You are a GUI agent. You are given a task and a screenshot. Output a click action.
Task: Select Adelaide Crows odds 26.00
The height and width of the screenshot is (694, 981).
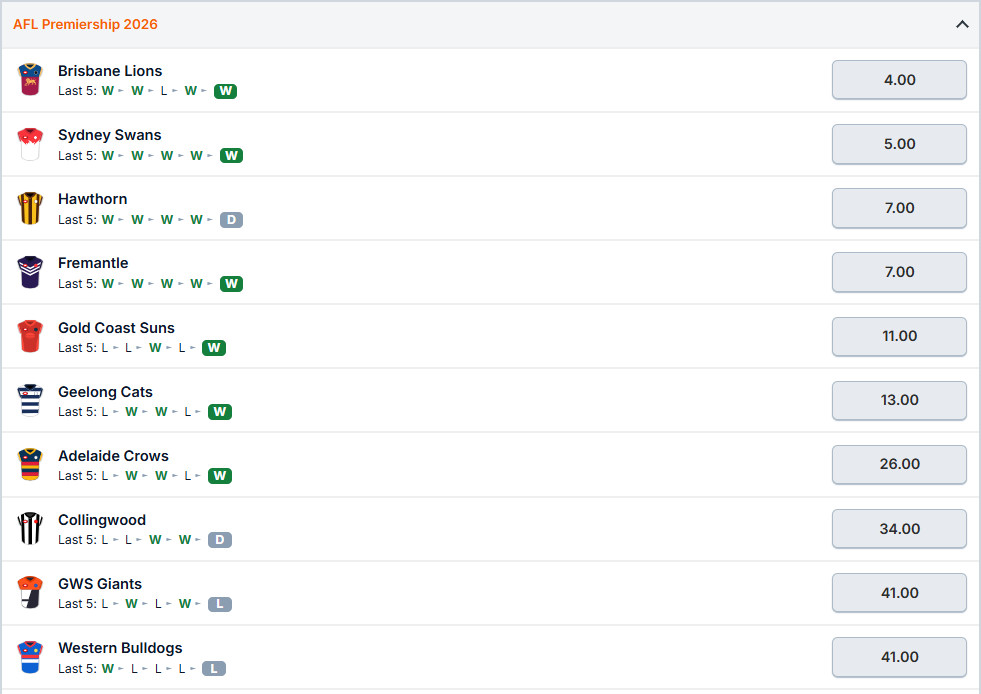pyautogui.click(x=899, y=464)
